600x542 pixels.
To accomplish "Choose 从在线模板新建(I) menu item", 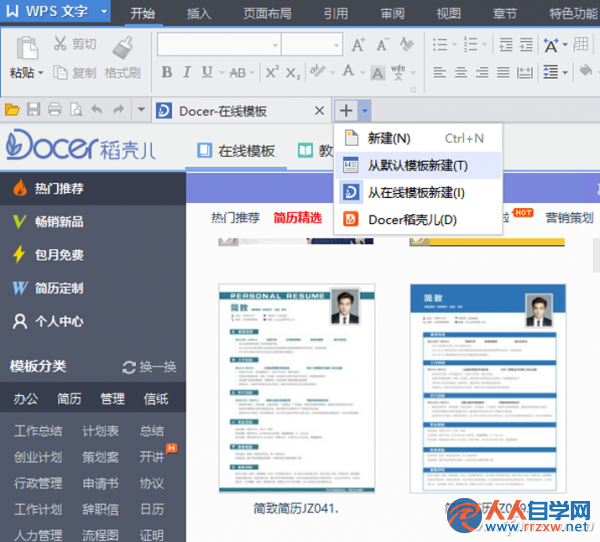I will pos(418,193).
